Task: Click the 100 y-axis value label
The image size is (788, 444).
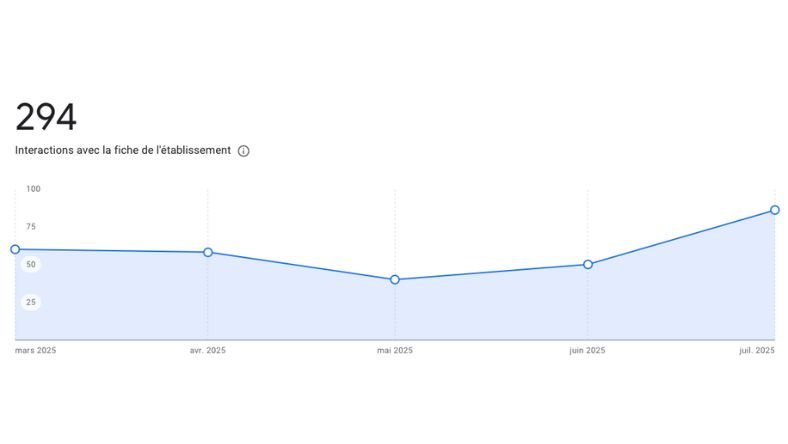Action: (x=33, y=189)
